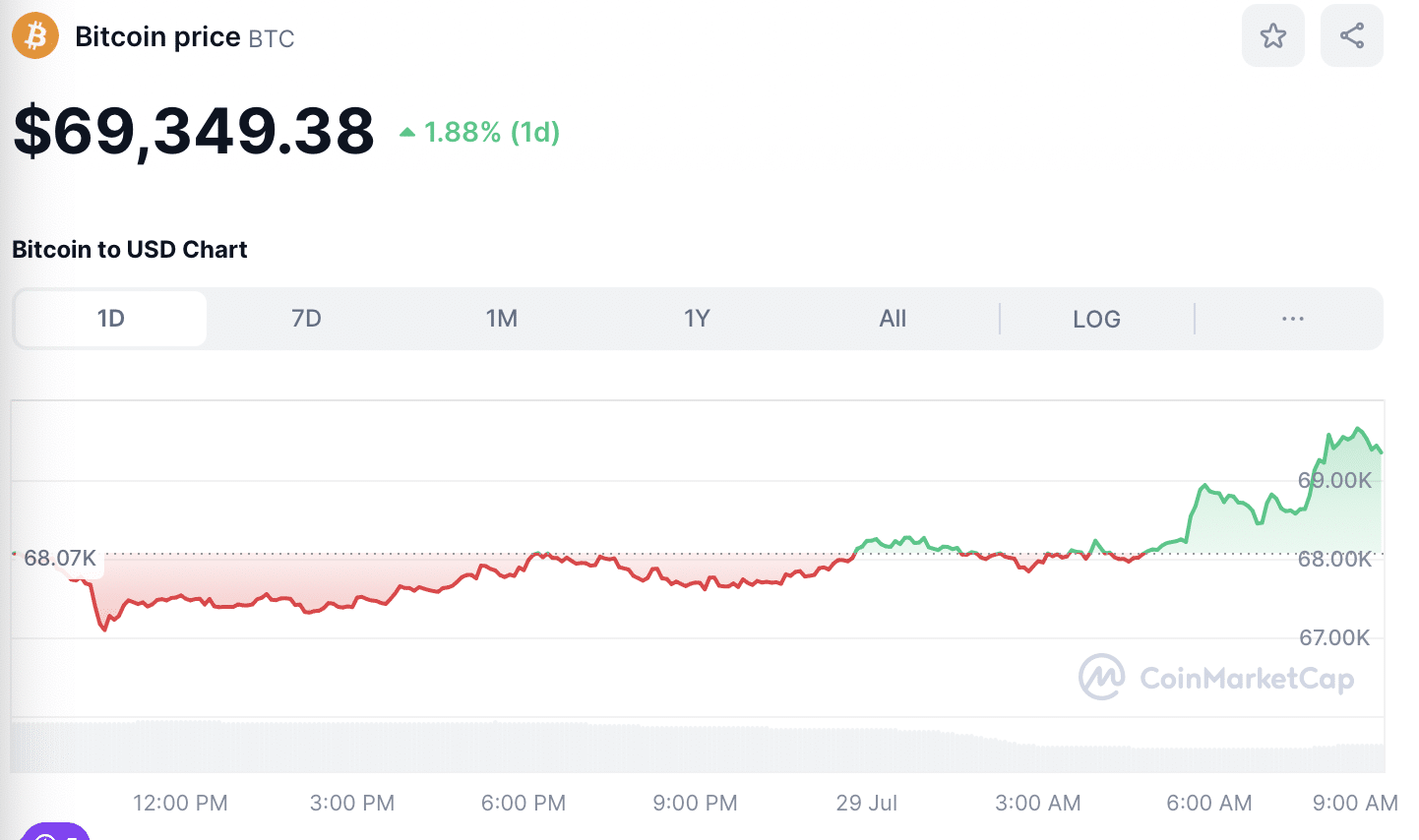Click the 12:00 PM time axis label

[180, 803]
